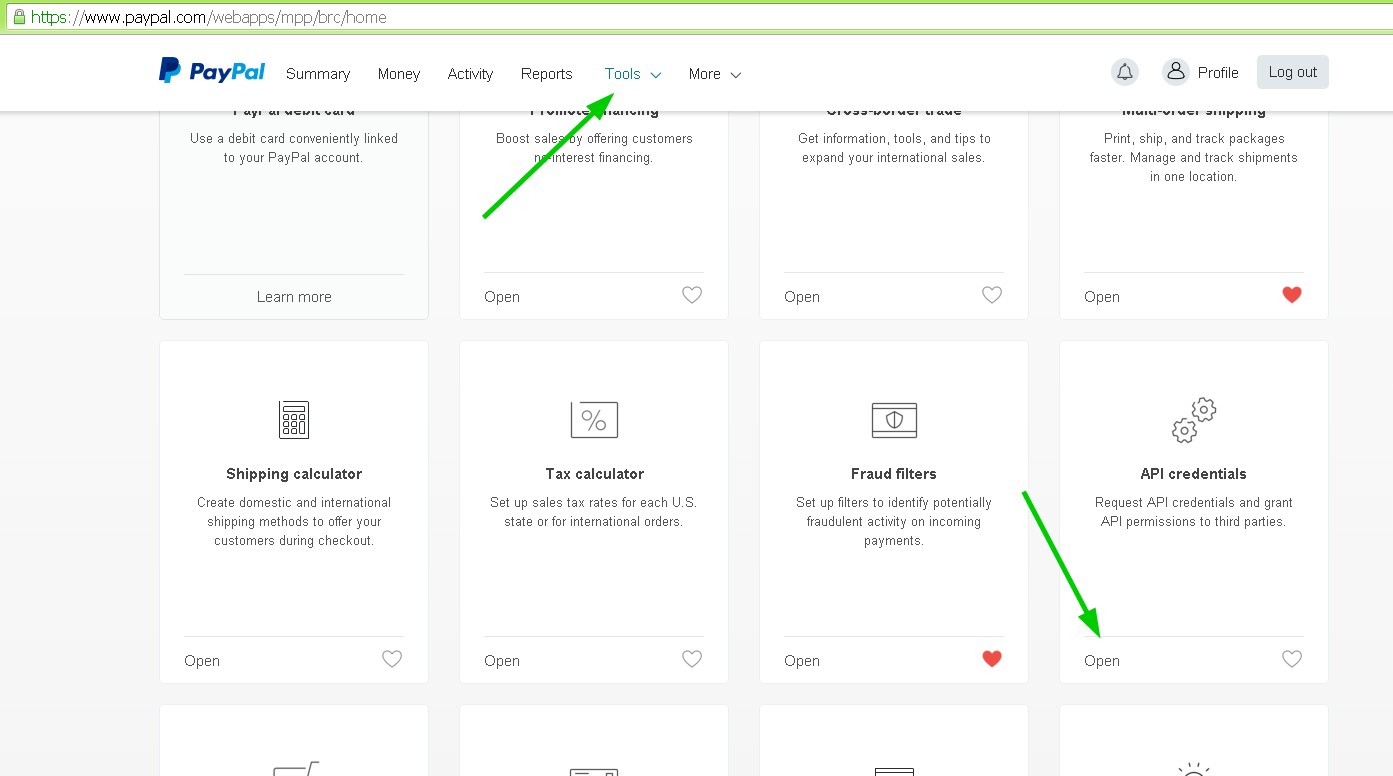The width and height of the screenshot is (1393, 776).
Task: Click the Tax calculator percent icon
Action: coord(594,420)
